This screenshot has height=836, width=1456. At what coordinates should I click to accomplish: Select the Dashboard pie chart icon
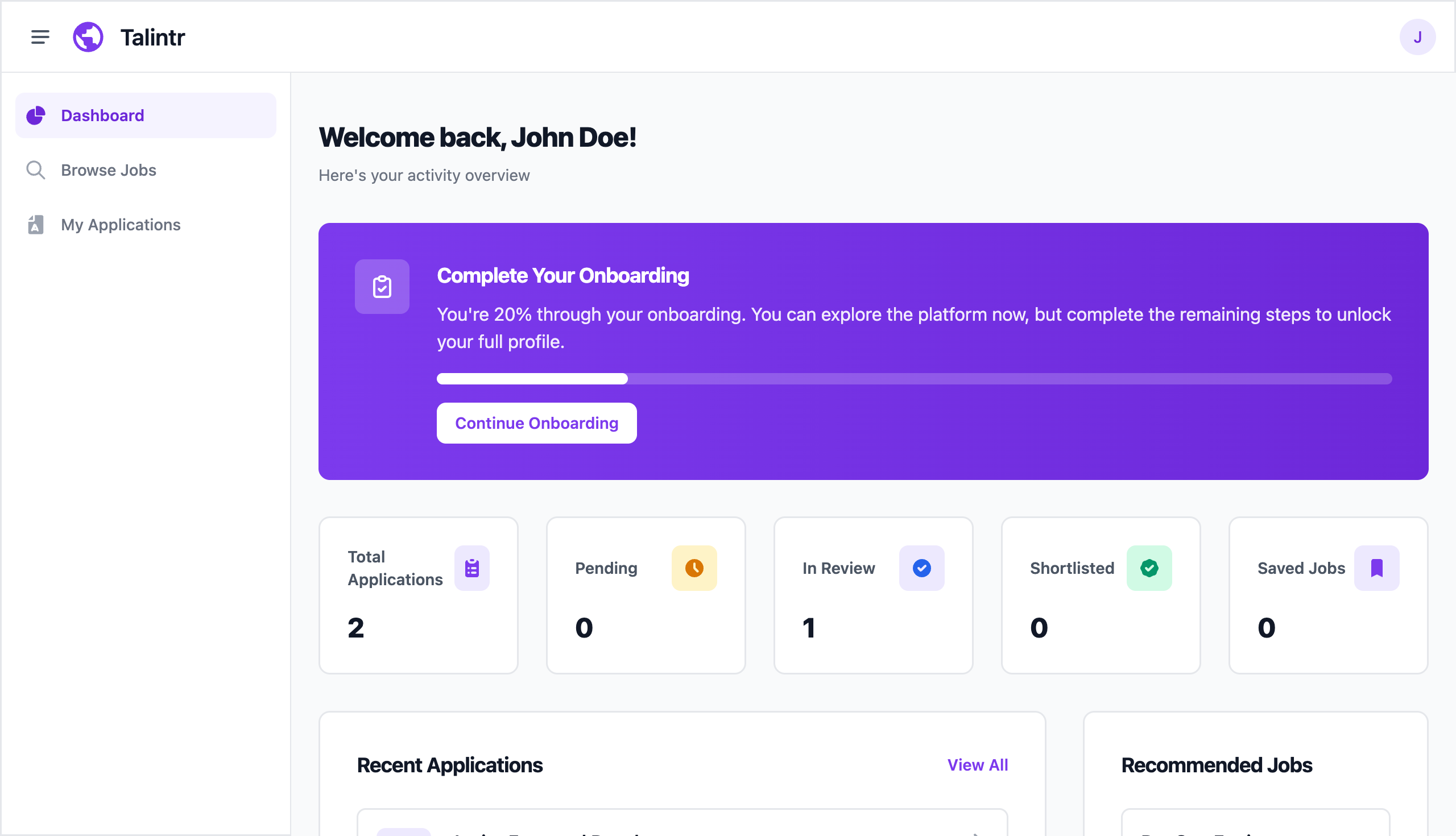pos(35,115)
